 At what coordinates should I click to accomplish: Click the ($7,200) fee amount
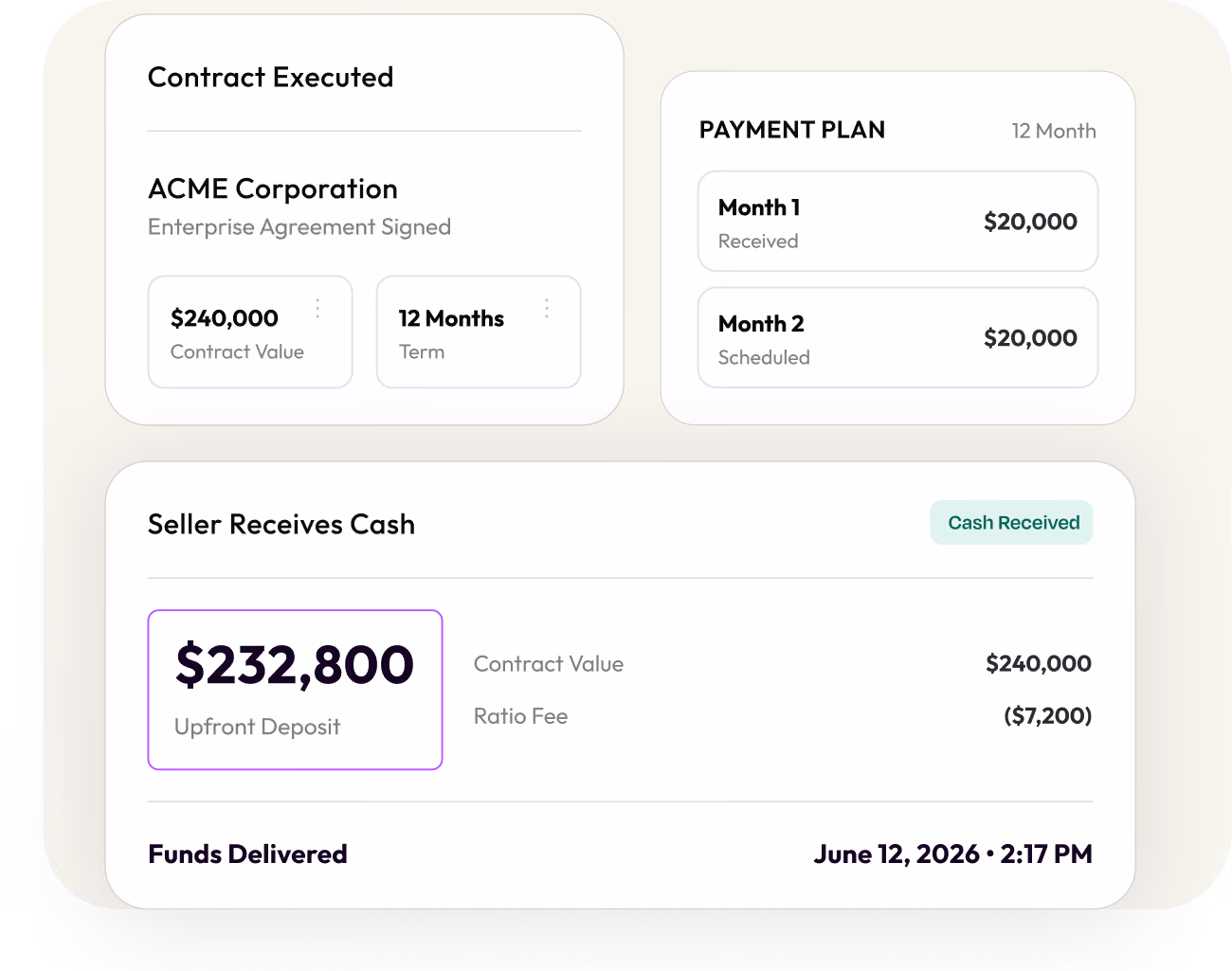1048,715
